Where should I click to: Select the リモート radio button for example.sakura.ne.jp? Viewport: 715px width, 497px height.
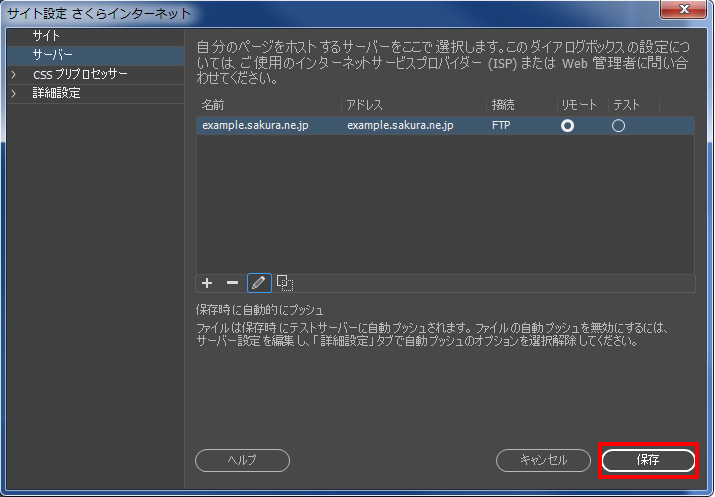[x=568, y=126]
